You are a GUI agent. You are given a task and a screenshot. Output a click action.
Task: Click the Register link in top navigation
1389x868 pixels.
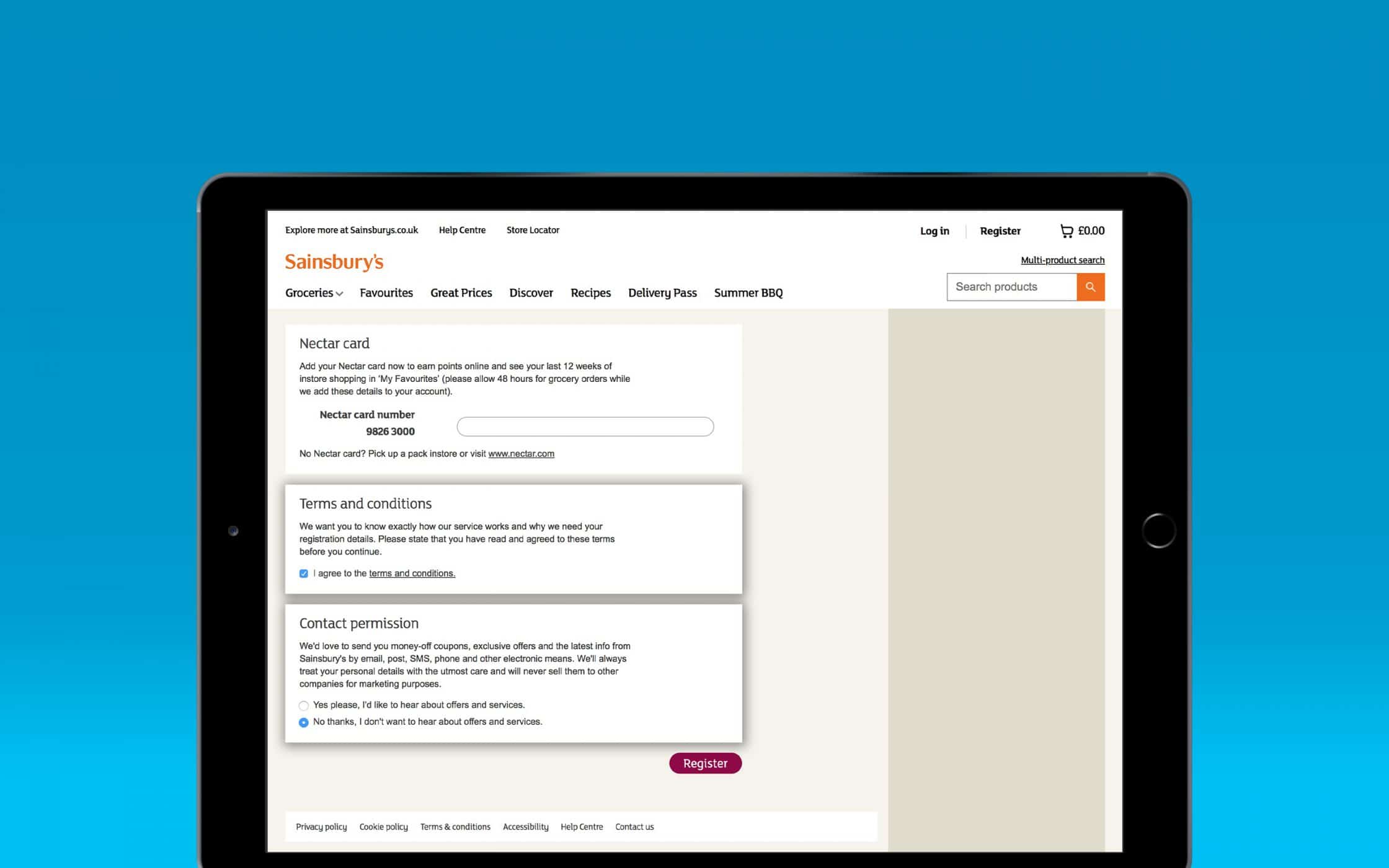click(x=999, y=230)
